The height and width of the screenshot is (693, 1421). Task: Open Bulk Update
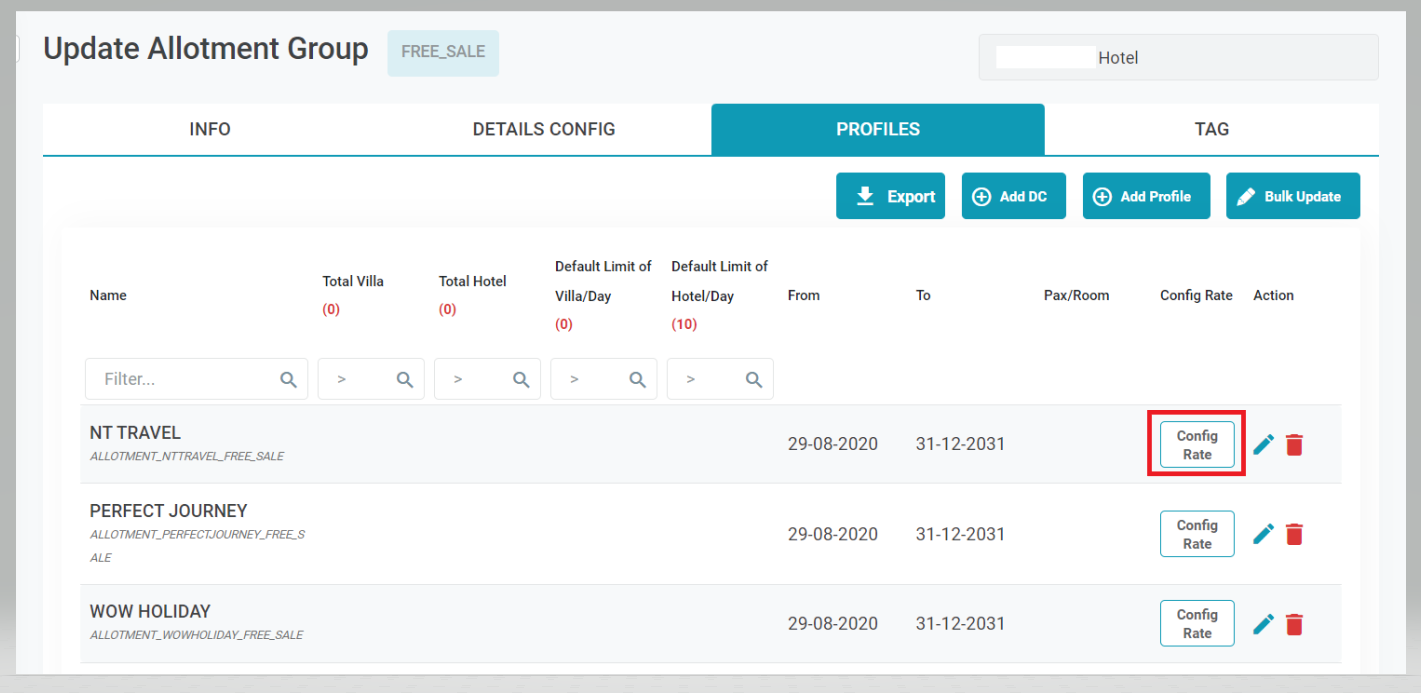pyautogui.click(x=1292, y=196)
